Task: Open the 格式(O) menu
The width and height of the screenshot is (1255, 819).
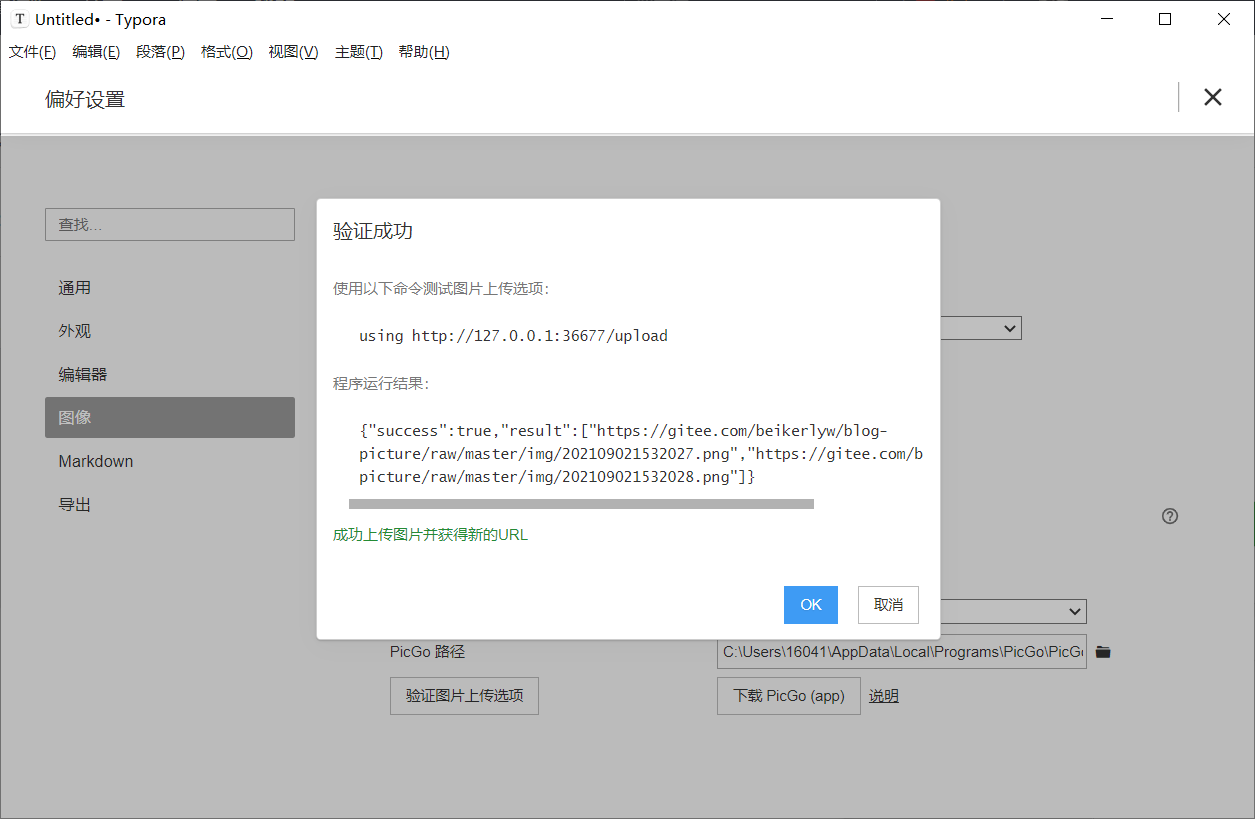Action: [x=227, y=52]
